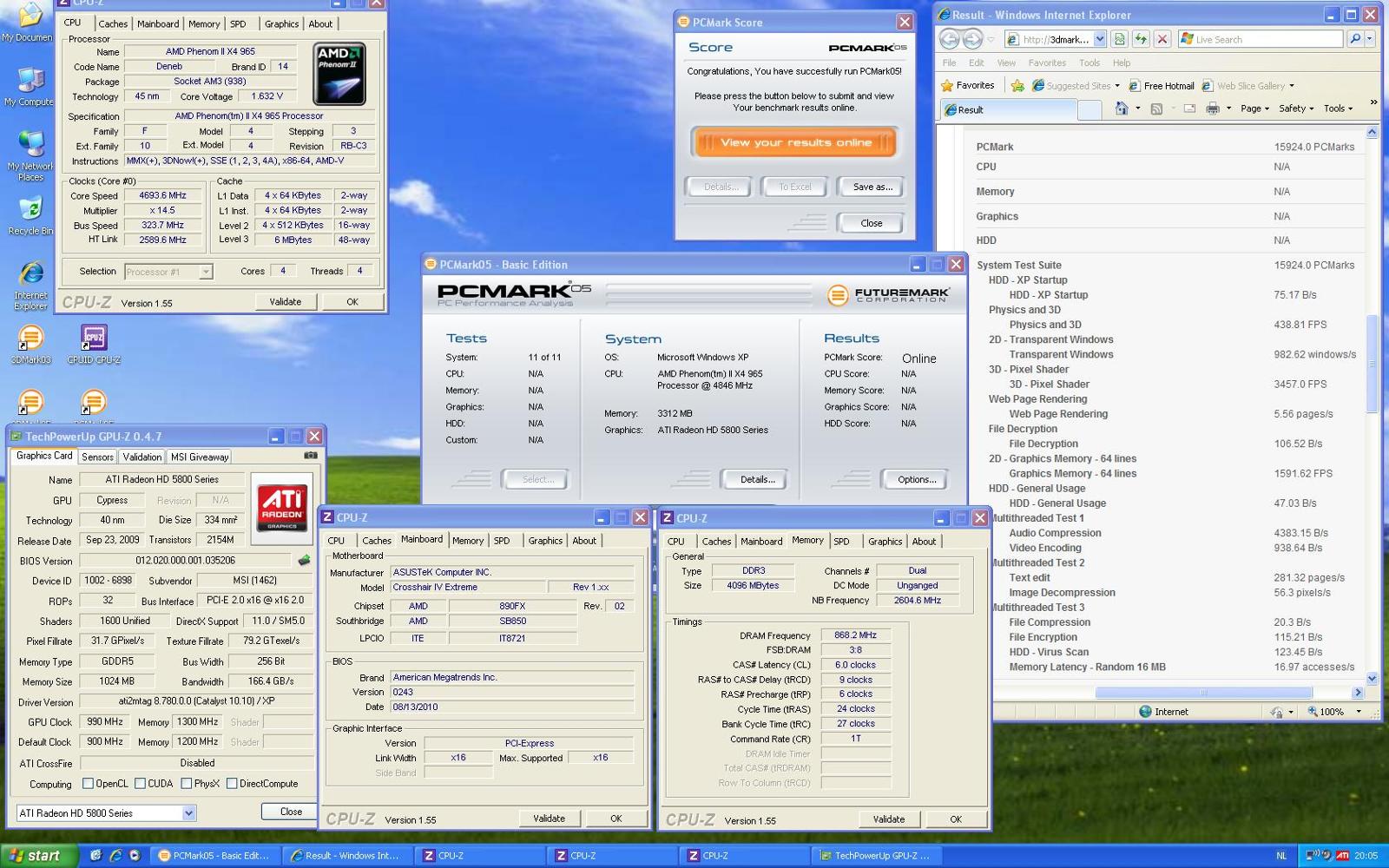Switch to PCMark05 Basic Edition taskbar item
The width and height of the screenshot is (1389, 868).
(215, 855)
